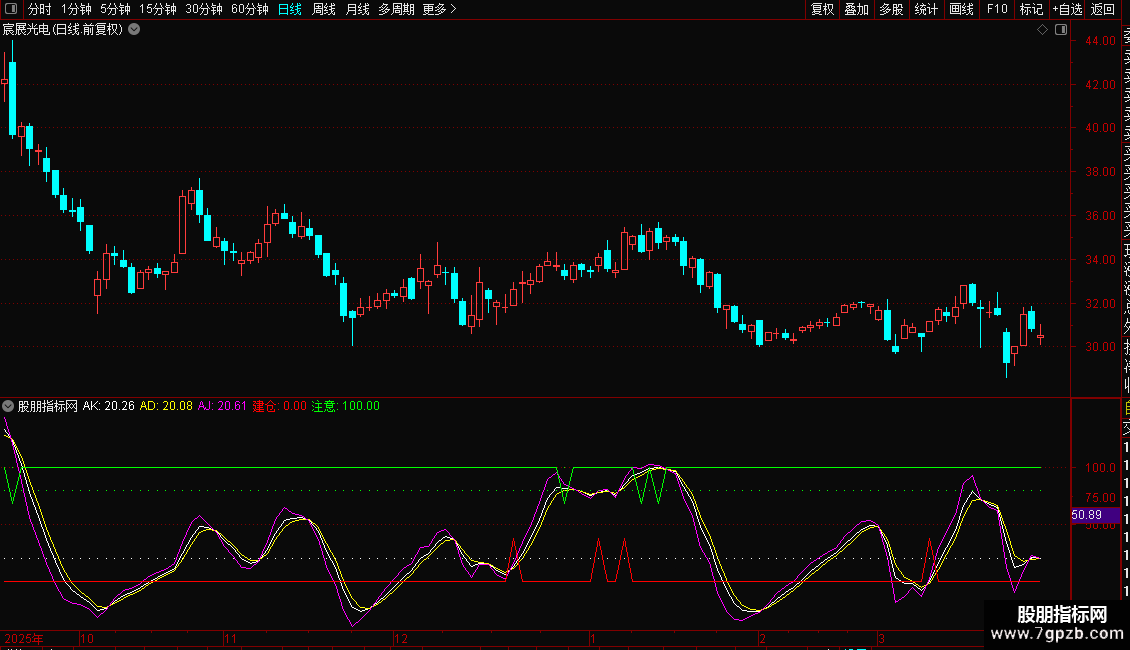Click the 36.00 price axis label
Screen dimensions: 1130x650
coord(1100,215)
